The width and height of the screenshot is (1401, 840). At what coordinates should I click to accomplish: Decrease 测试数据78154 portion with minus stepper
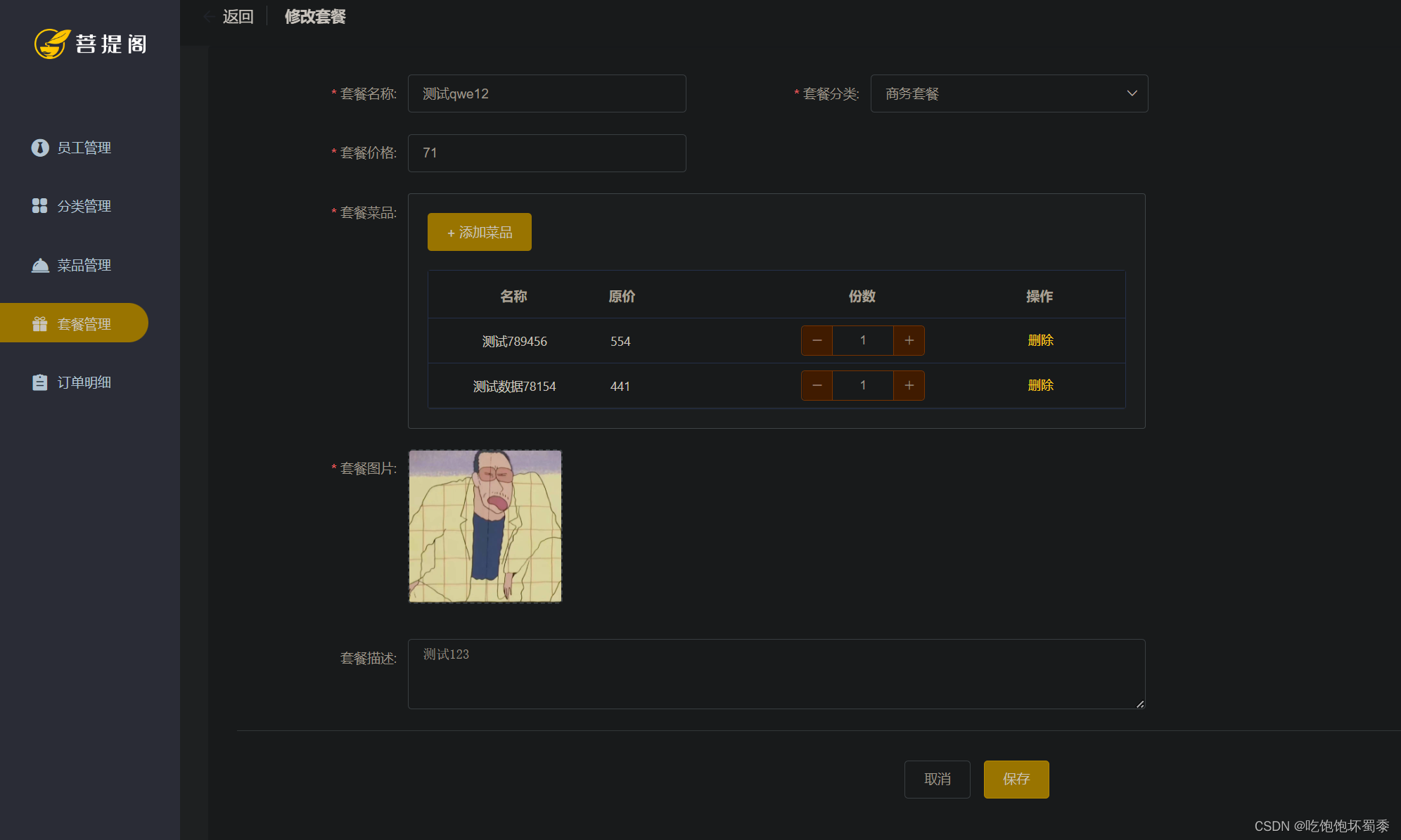(x=817, y=385)
